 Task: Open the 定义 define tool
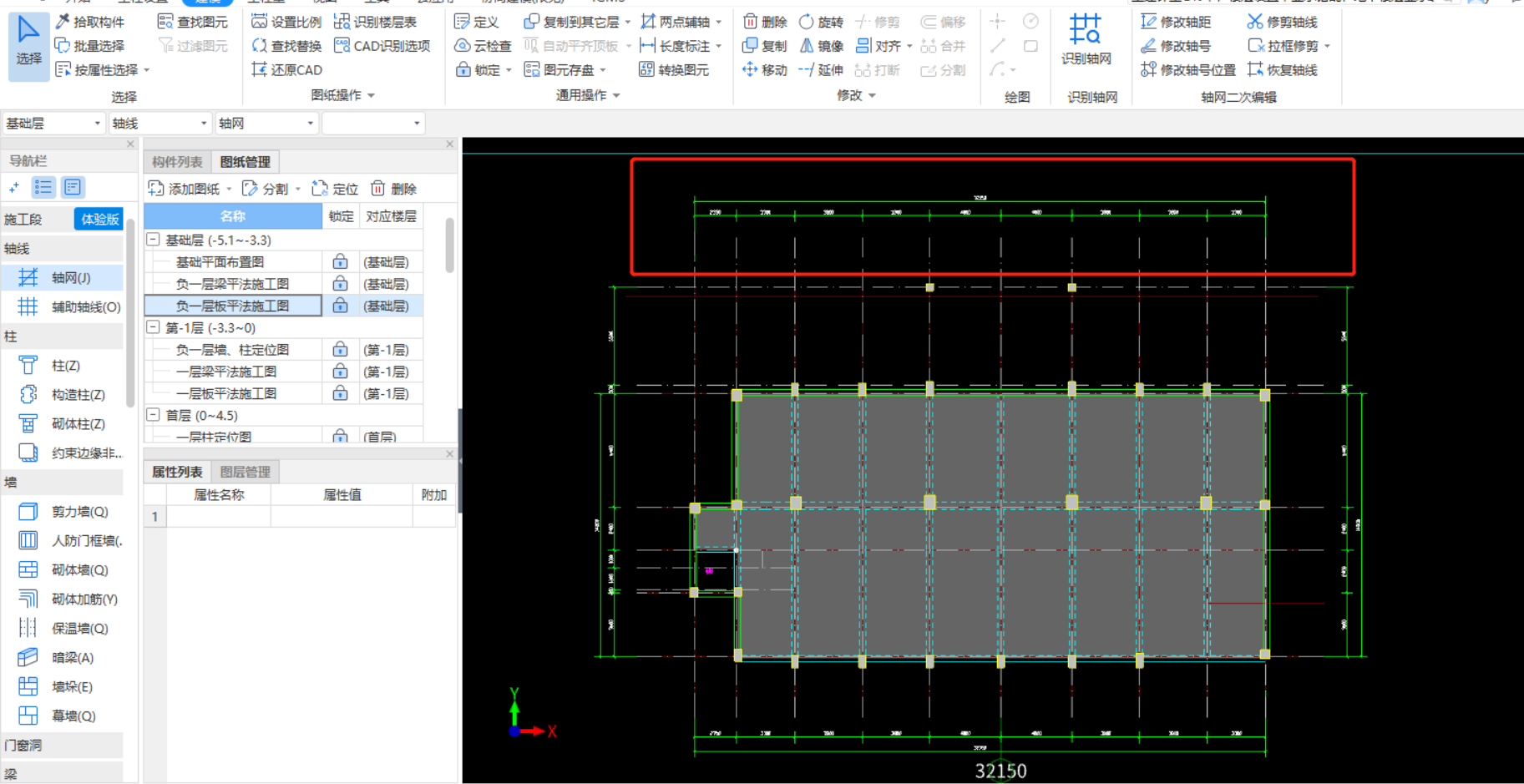pos(476,22)
